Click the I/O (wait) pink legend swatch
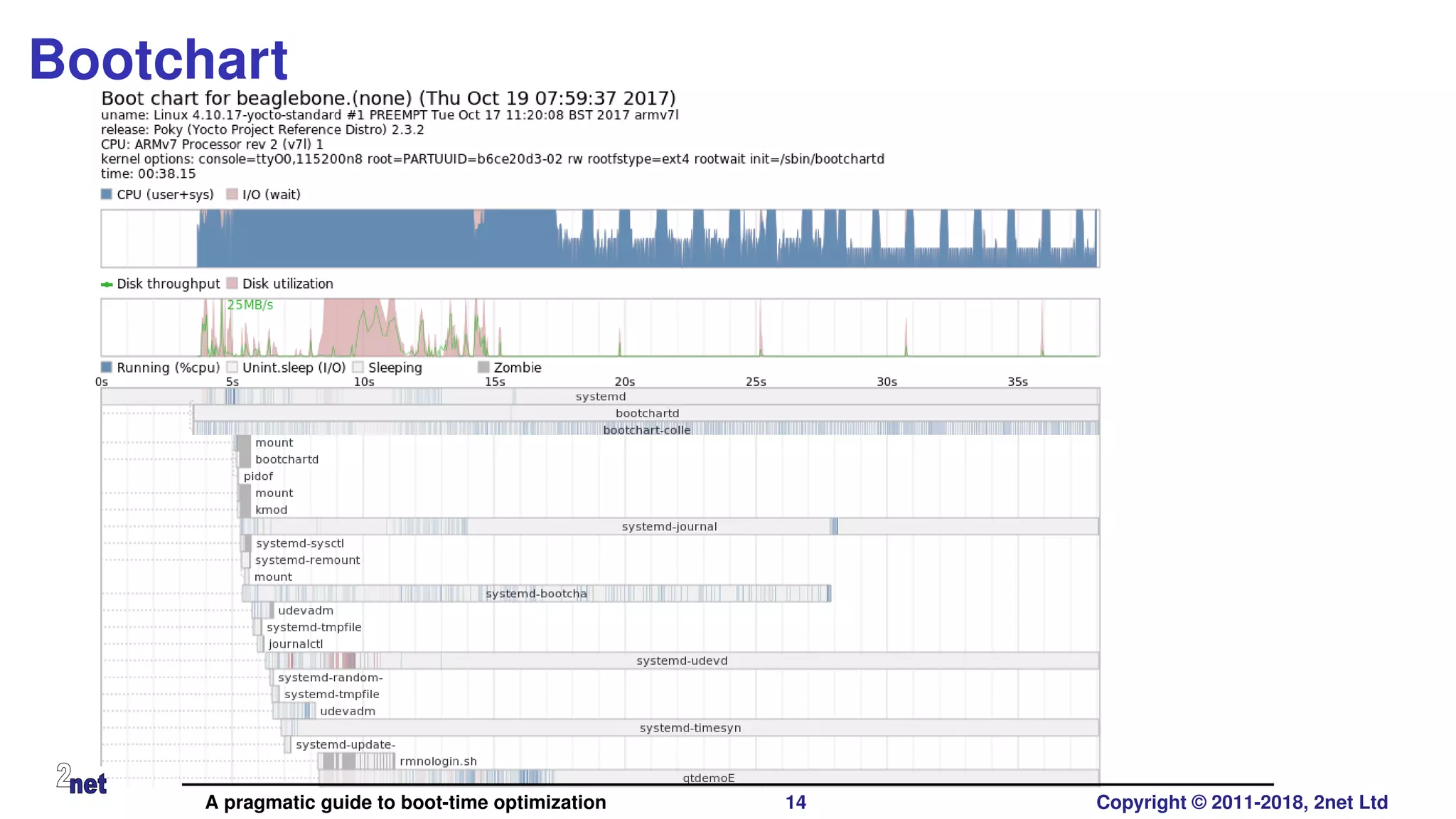The width and height of the screenshot is (1456, 819). pos(232,194)
